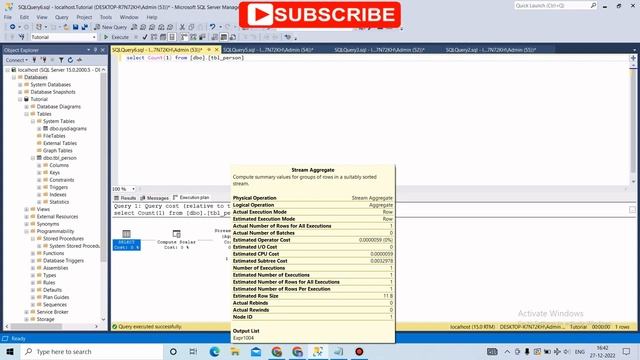This screenshot has height=360, width=640.
Task: Select the Indexes folder in tree
Action: [x=58, y=195]
